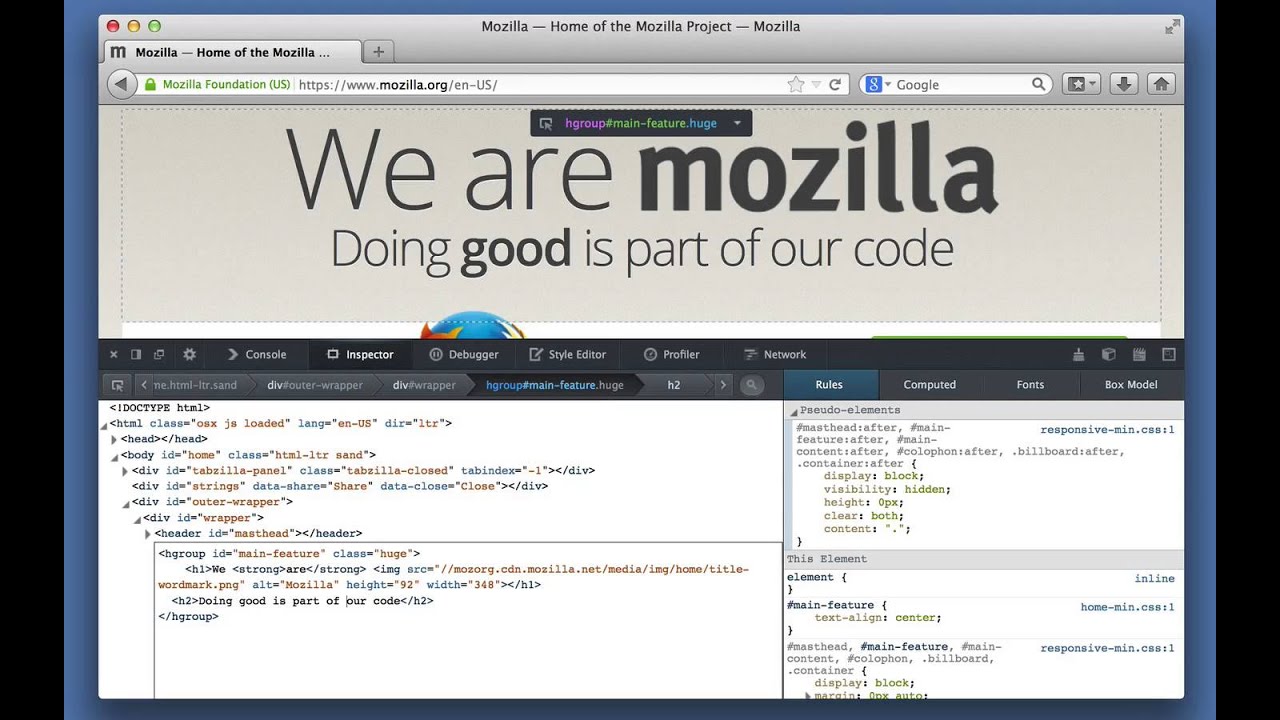Image resolution: width=1280 pixels, height=720 pixels.
Task: Switch to the Debugger tab
Action: click(464, 354)
